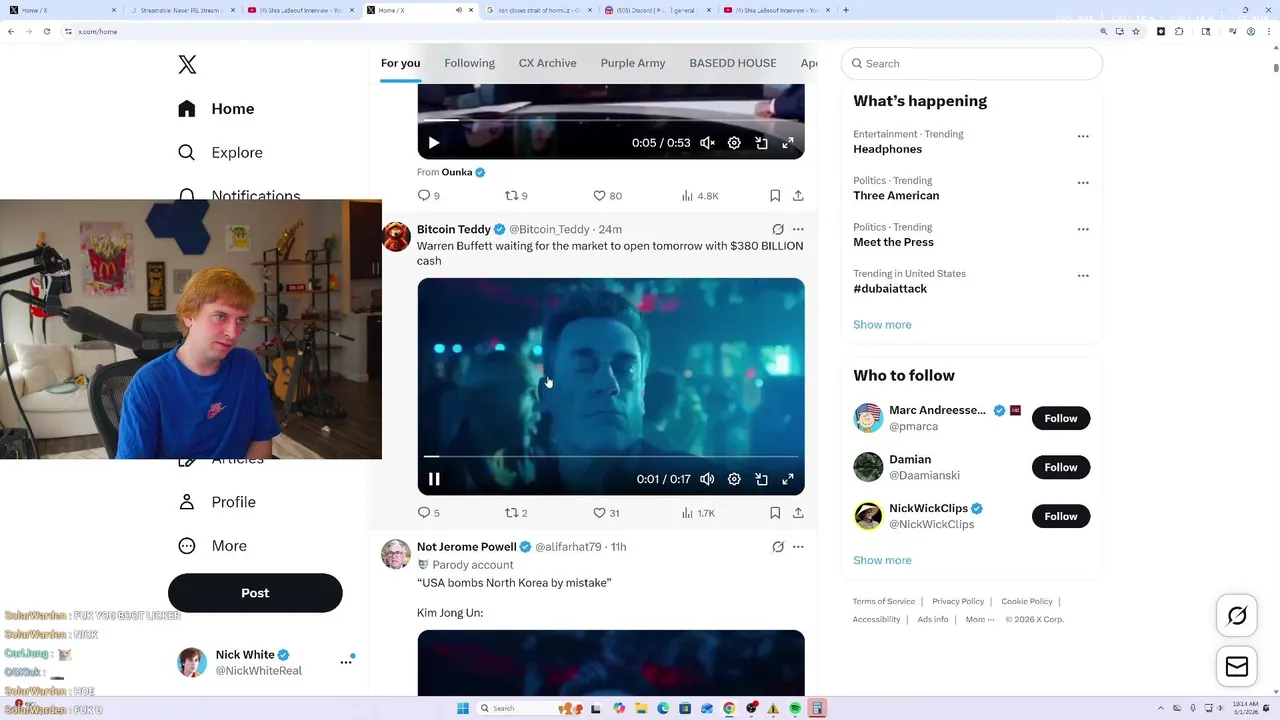Screen dimensions: 1280x720
Task: Open the BASEDD HOUSE tab
Action: pyautogui.click(x=732, y=63)
